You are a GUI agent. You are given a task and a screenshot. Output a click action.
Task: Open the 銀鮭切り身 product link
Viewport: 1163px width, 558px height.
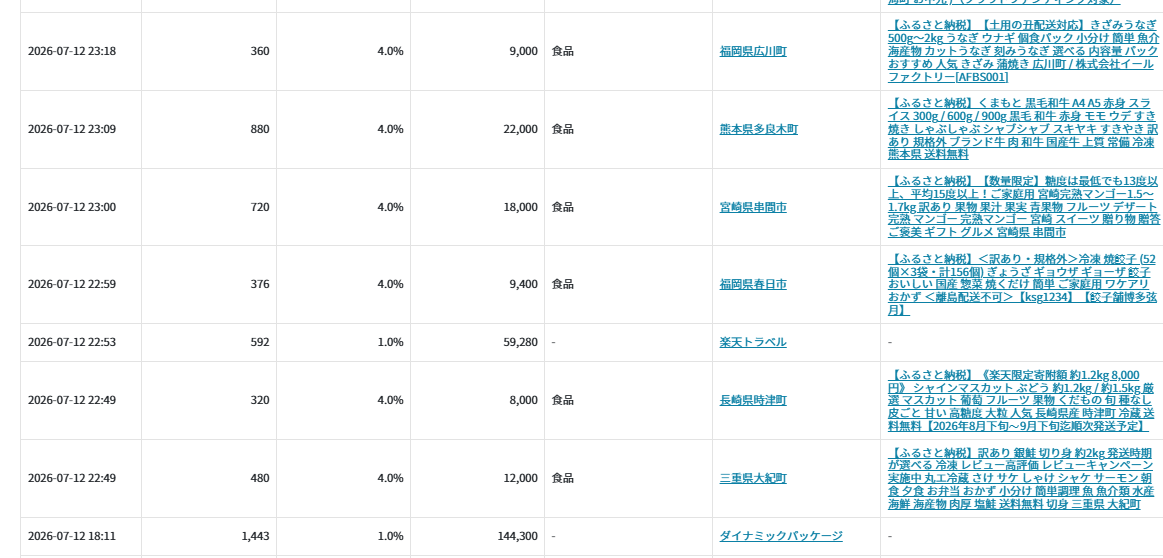tap(1021, 478)
